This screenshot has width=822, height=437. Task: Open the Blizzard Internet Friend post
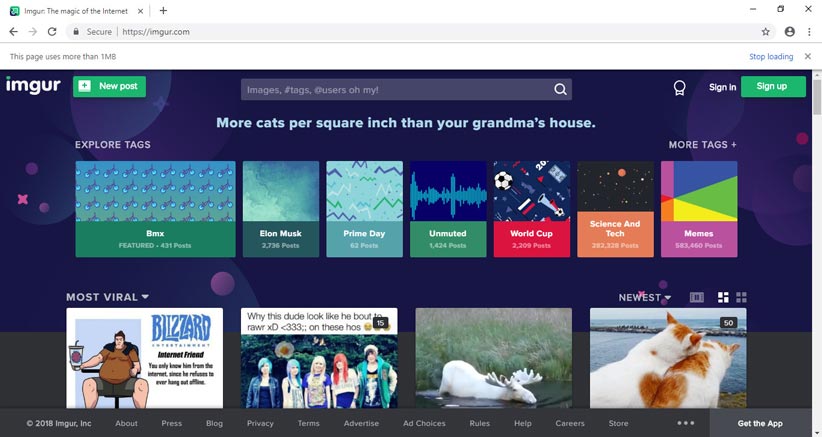pos(145,358)
